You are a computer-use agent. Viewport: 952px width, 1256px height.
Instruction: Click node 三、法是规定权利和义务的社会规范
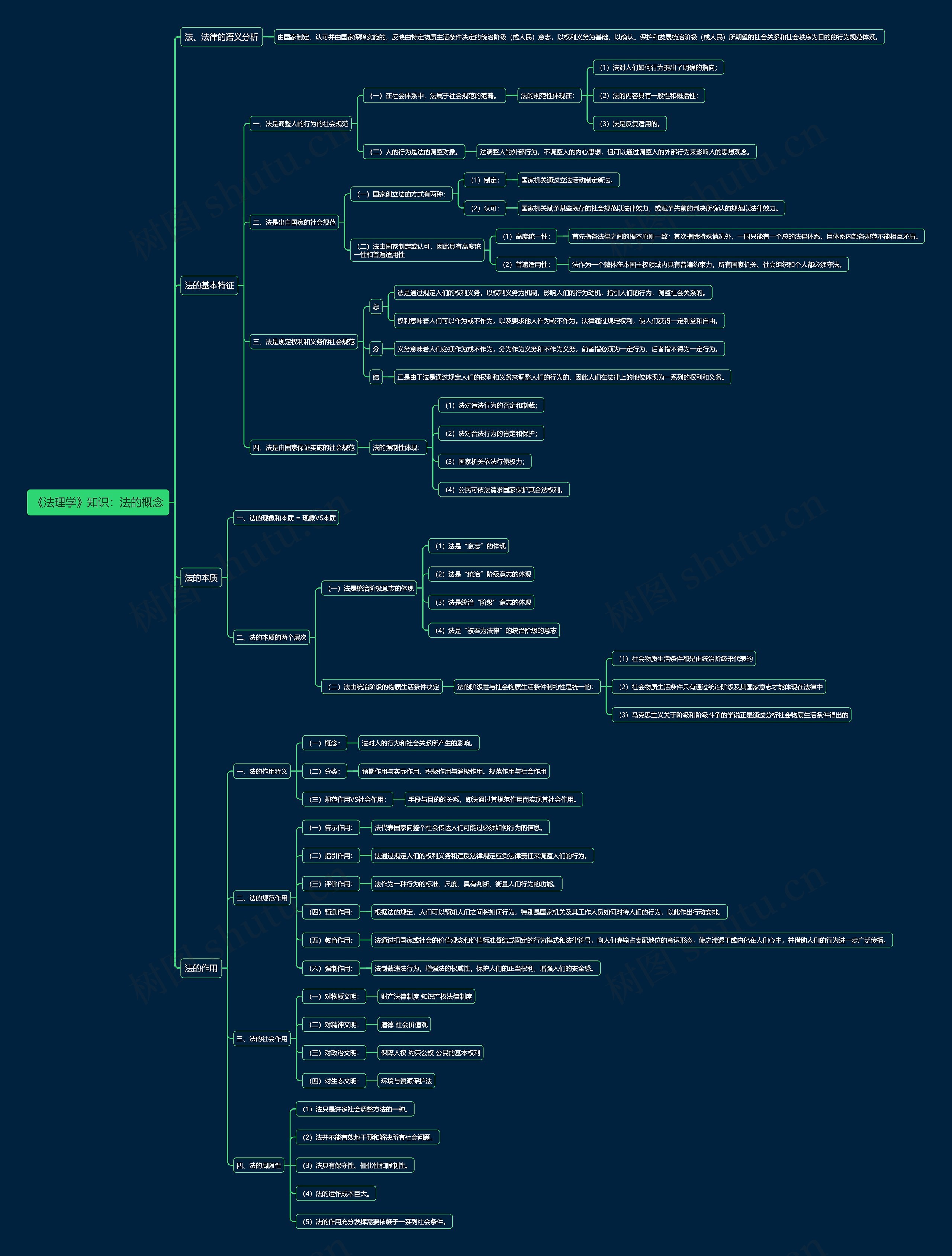point(303,342)
